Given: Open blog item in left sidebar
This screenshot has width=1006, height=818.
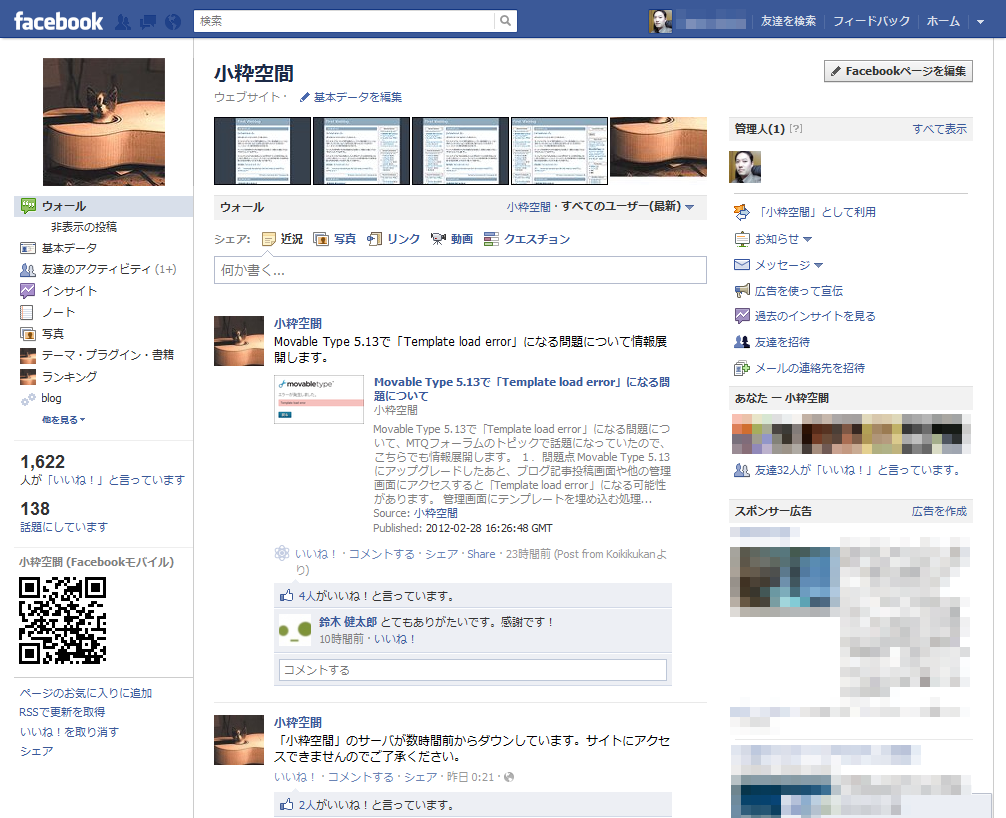Looking at the screenshot, I should tap(51, 398).
